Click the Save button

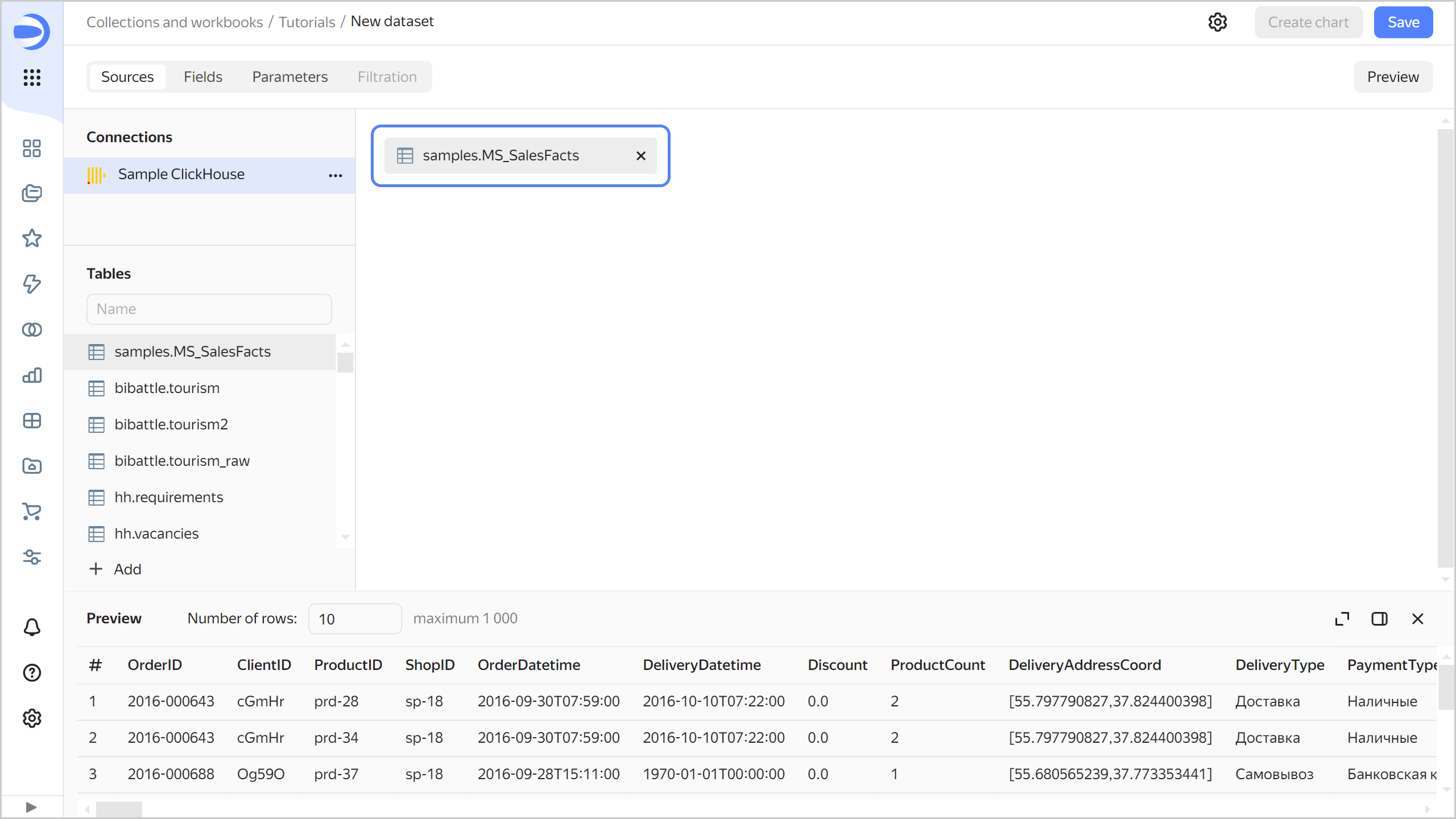click(1403, 22)
